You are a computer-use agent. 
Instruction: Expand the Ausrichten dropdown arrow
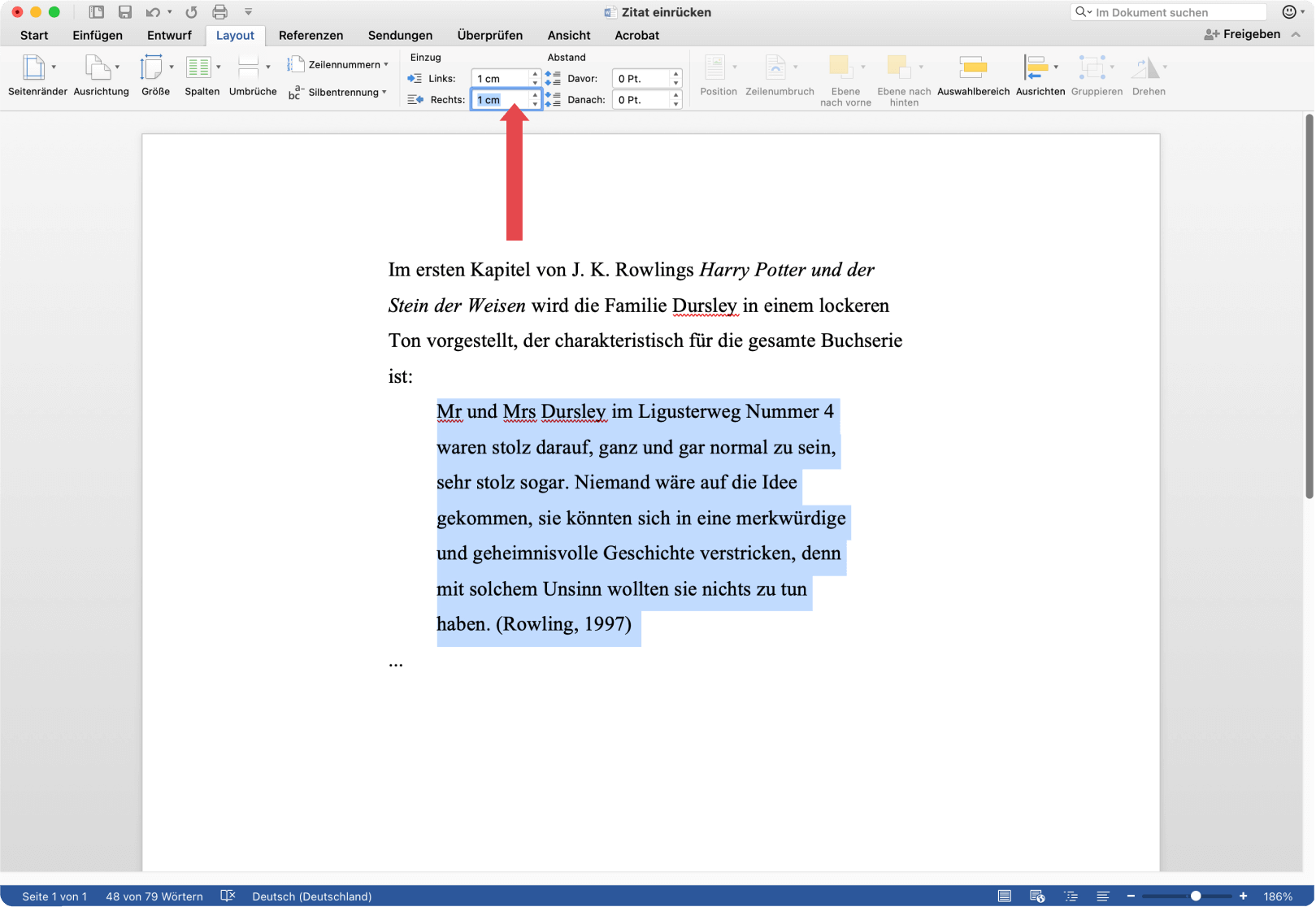click(x=1056, y=67)
